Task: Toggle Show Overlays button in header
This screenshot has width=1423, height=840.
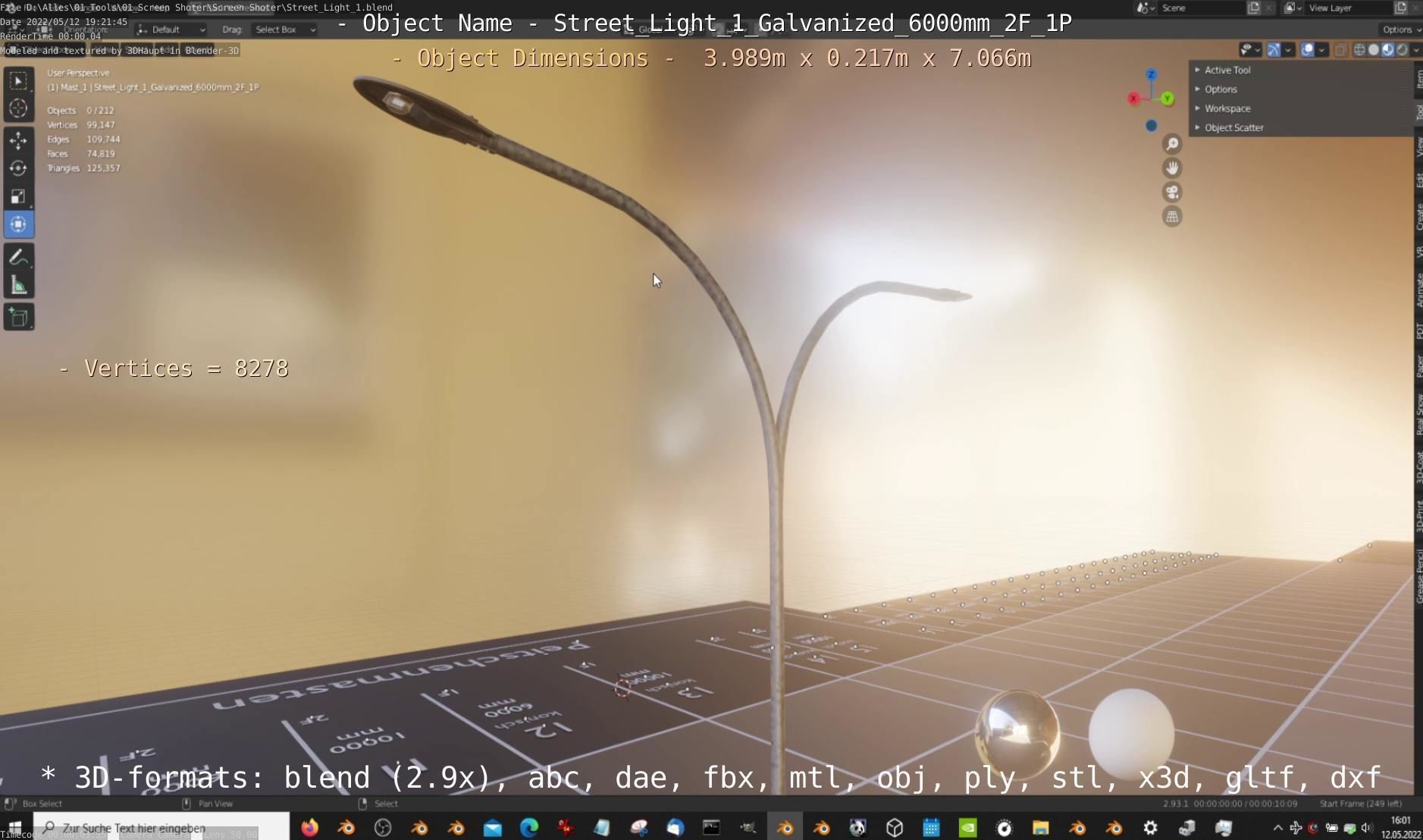Action: pos(1307,50)
